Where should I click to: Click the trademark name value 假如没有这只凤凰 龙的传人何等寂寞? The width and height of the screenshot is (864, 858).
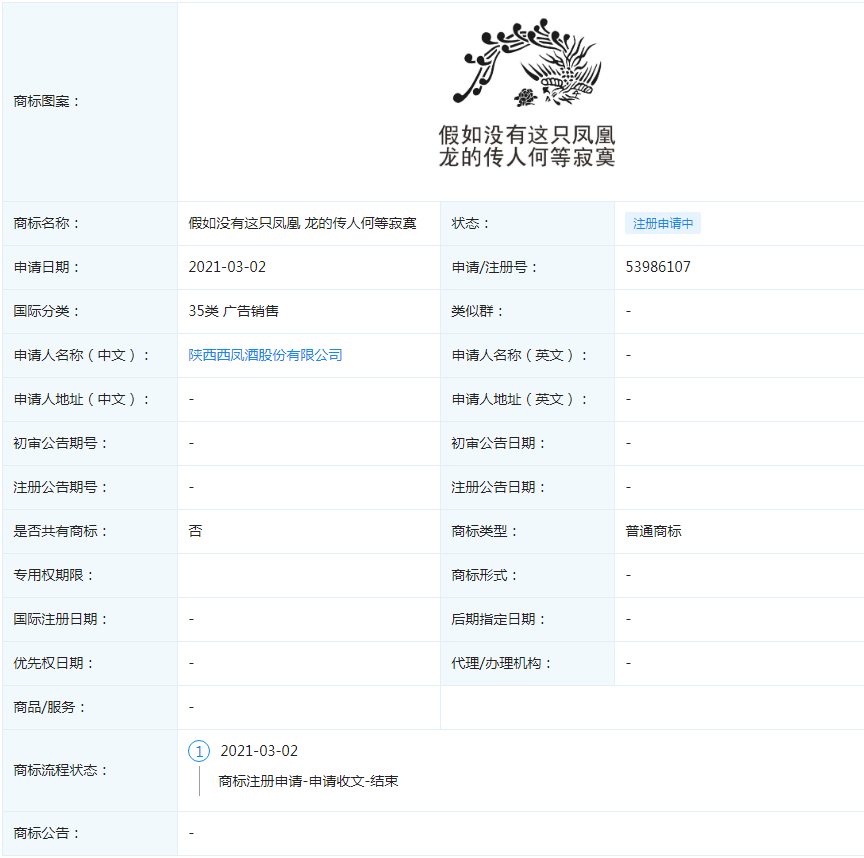click(302, 223)
